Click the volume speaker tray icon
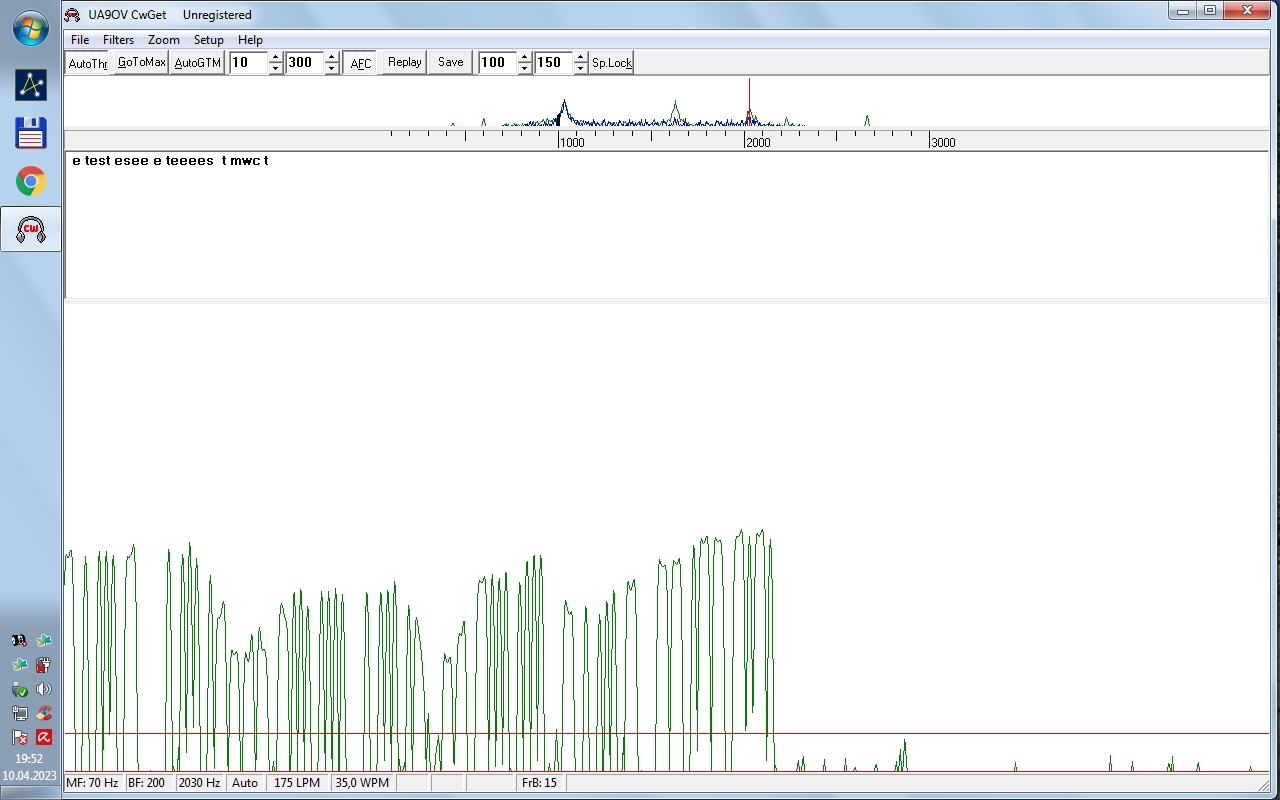This screenshot has height=800, width=1280. tap(44, 689)
